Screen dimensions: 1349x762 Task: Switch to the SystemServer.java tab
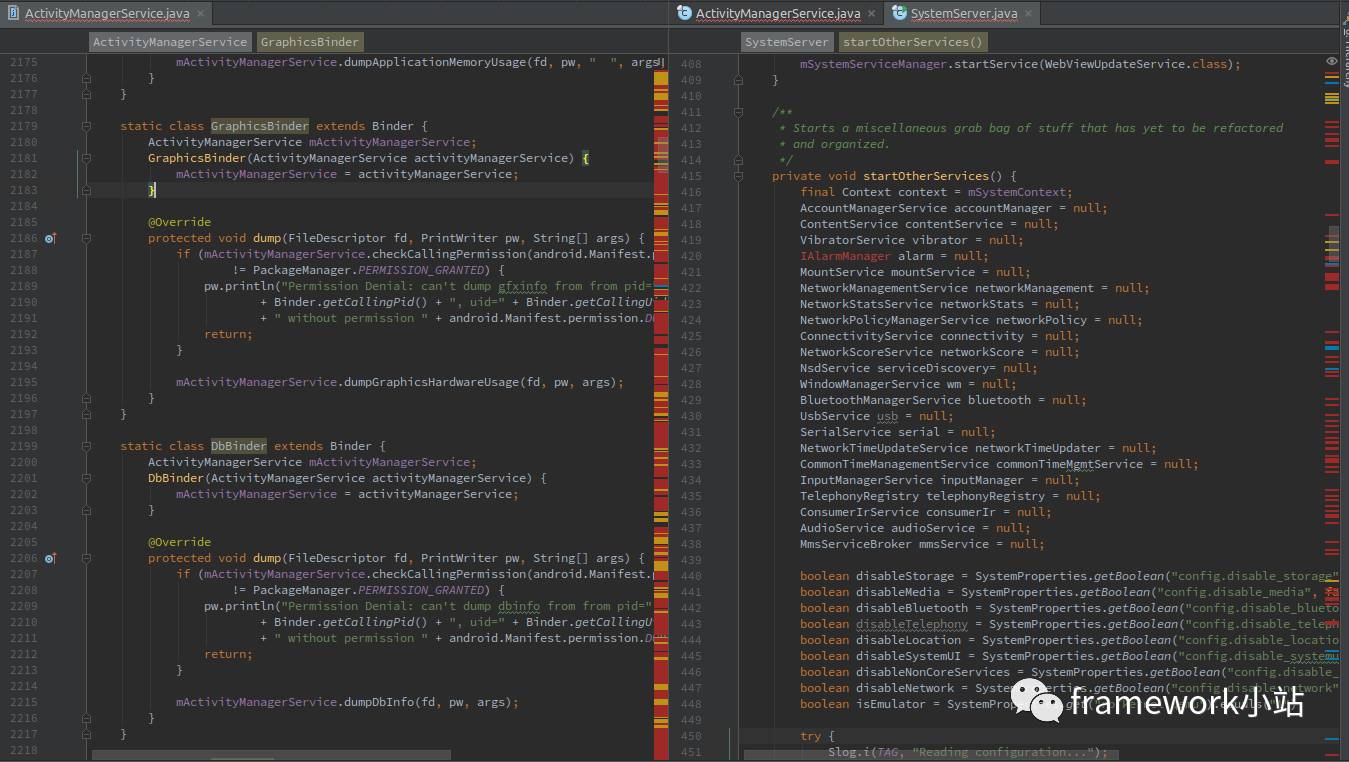(964, 13)
